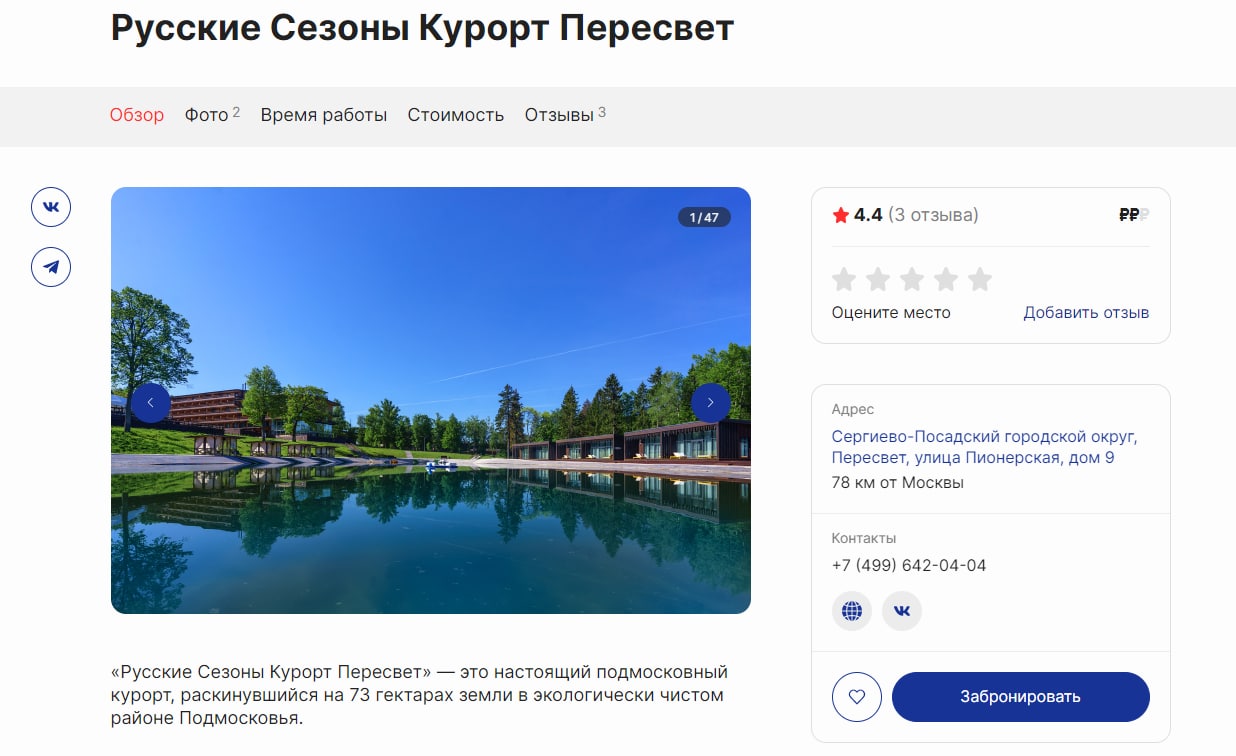Show previous photo with left arrow
Image resolution: width=1236 pixels, height=756 pixels.
point(151,403)
